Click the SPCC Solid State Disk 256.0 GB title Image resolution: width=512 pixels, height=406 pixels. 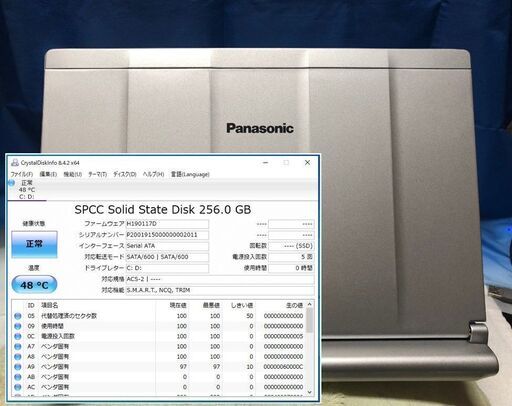click(x=163, y=210)
